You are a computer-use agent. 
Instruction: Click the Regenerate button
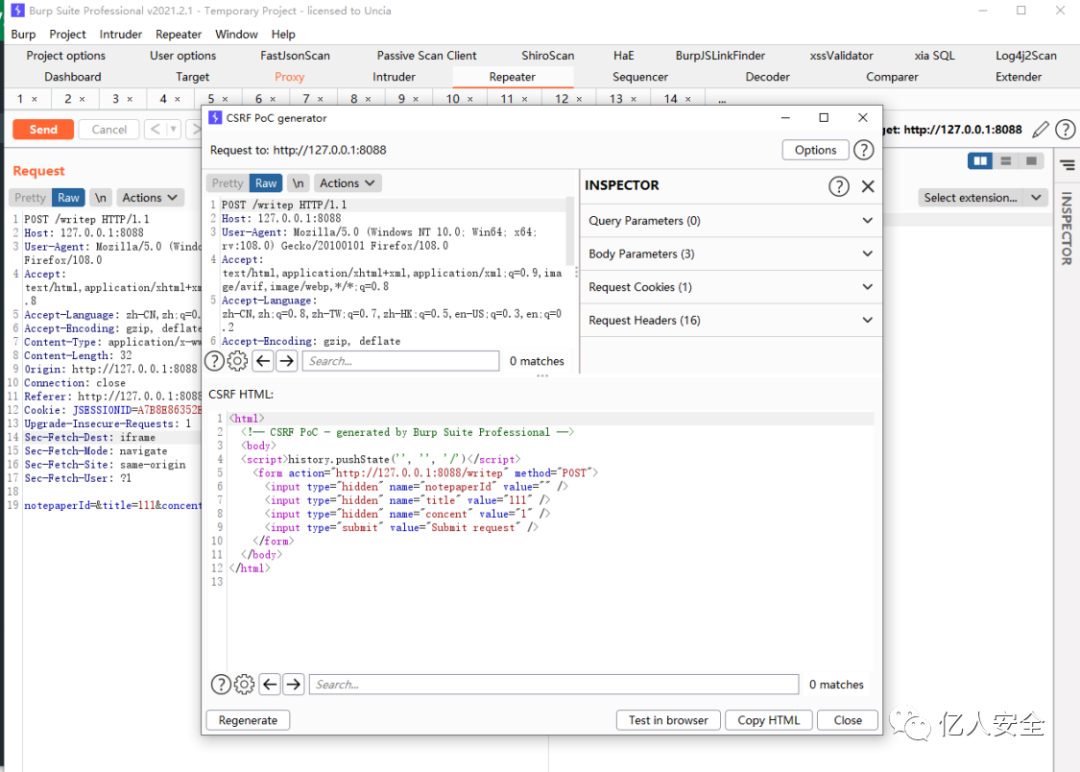pos(248,720)
